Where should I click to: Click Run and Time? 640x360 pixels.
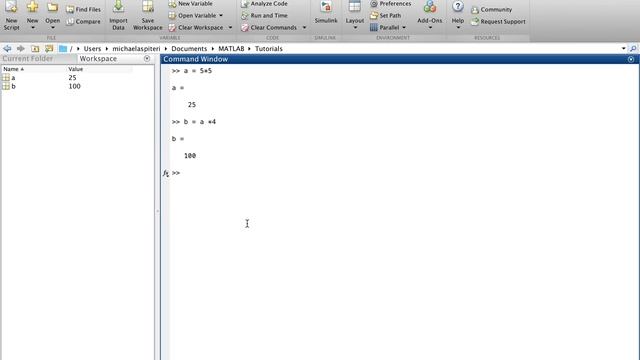point(264,16)
